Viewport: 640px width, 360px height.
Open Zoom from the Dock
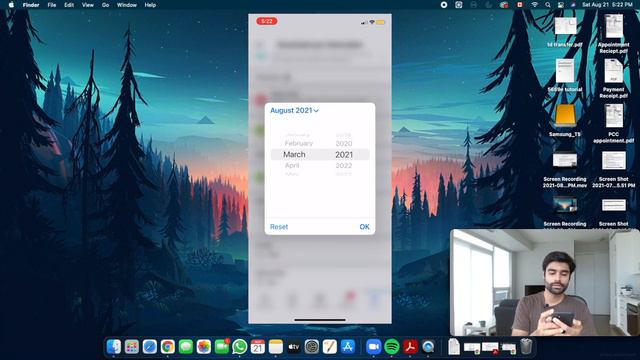pyautogui.click(x=373, y=347)
